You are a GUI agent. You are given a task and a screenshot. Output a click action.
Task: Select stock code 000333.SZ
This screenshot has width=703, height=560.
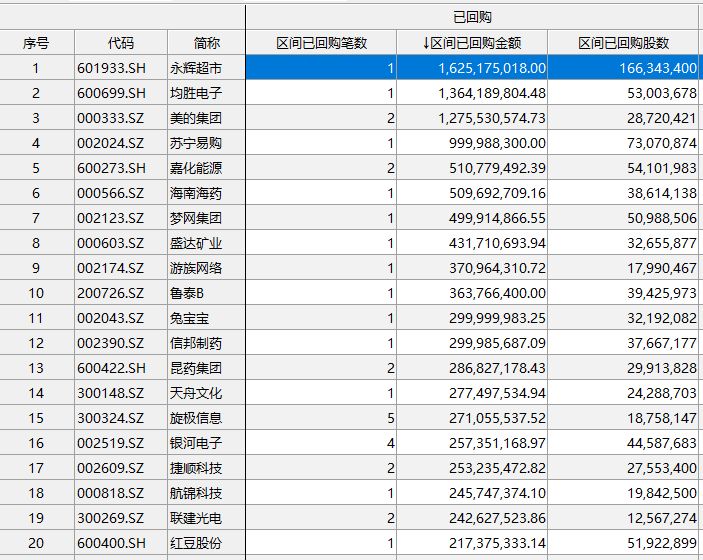111,118
